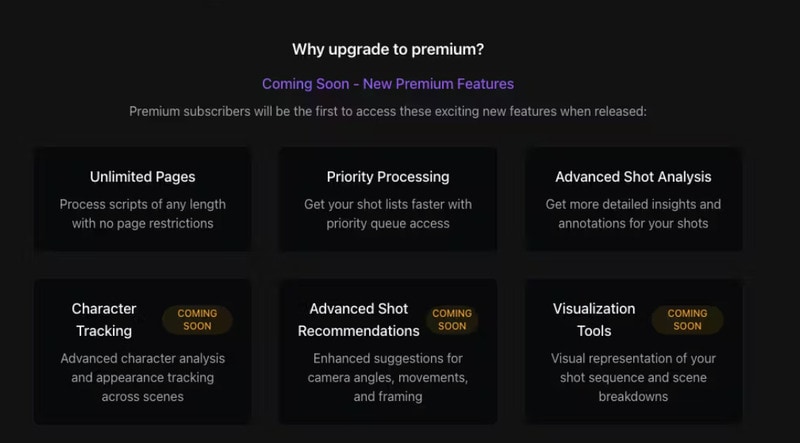
Task: Click Coming Soon badge beside Visualization Tools
Action: pyautogui.click(x=687, y=320)
